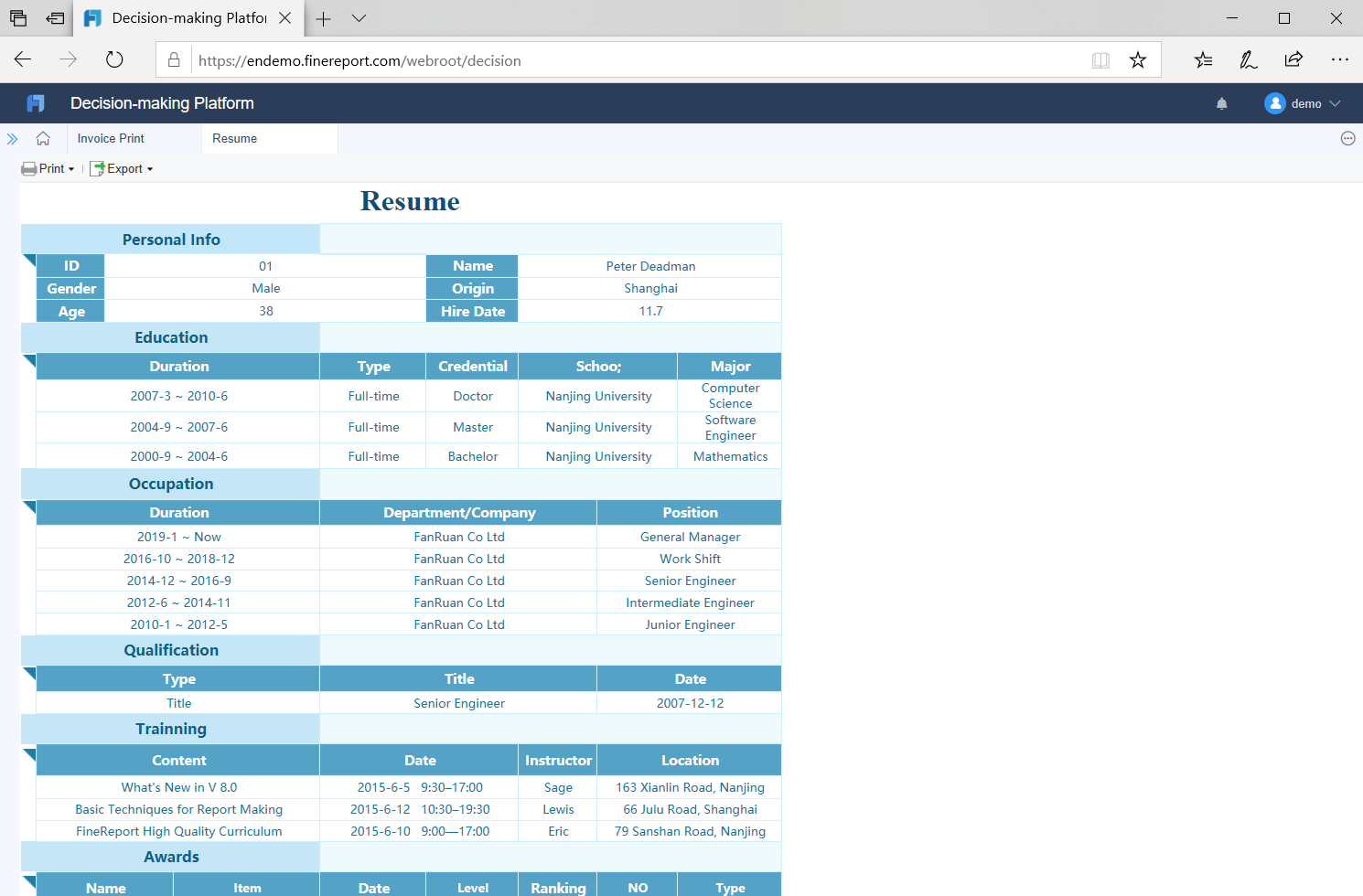Select the Intermediate Engineer position cell
This screenshot has width=1363, height=896.
[690, 603]
